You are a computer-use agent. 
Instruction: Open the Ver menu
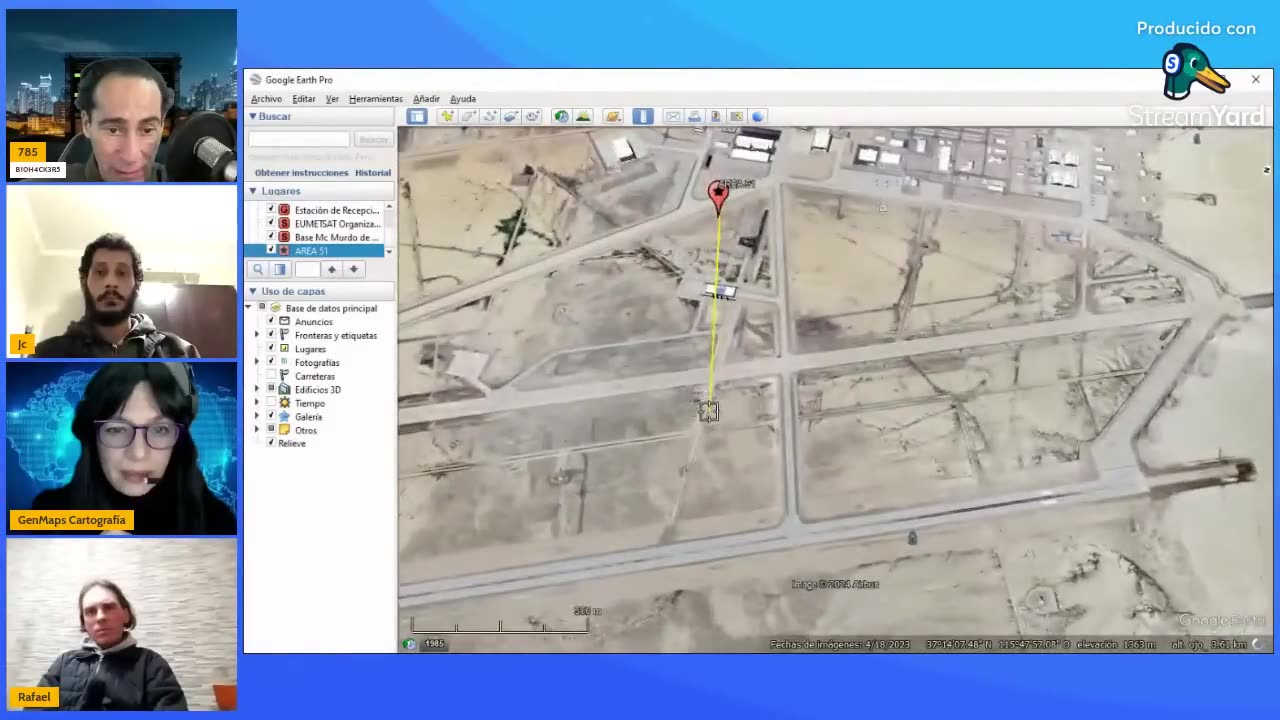pos(332,99)
